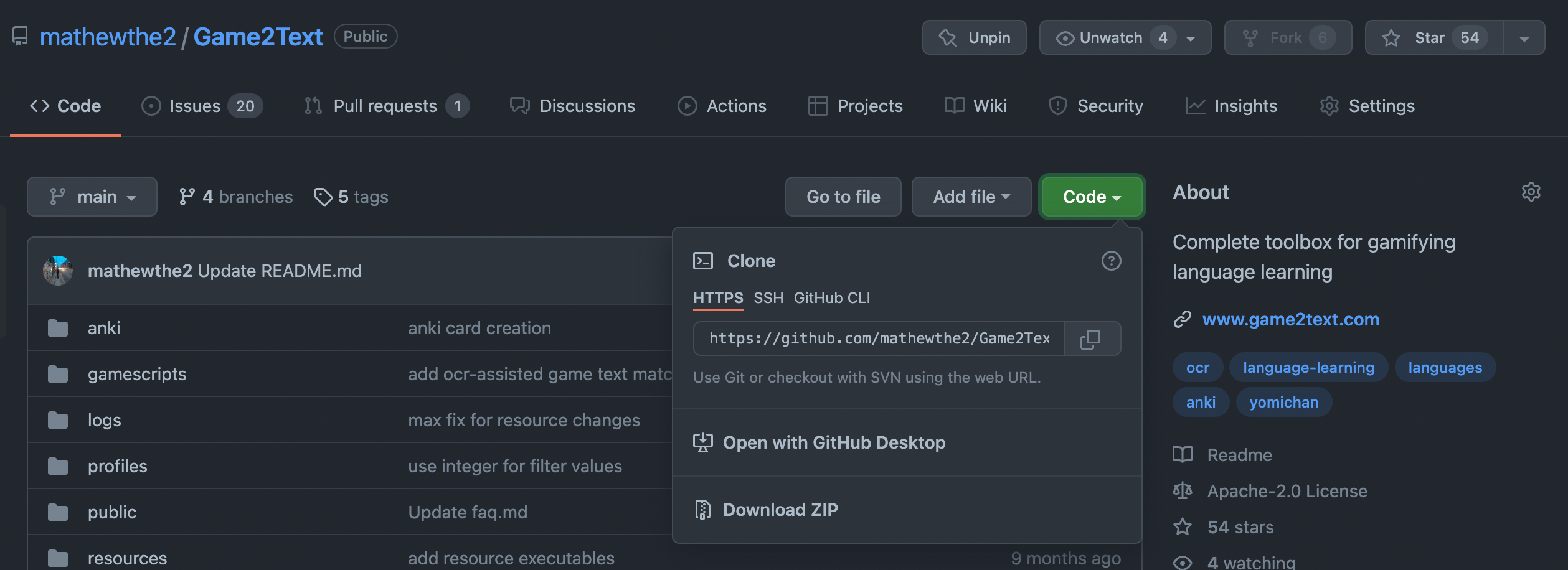Click the logs folder icon
Viewport: 1568px width, 570px height.
point(58,420)
